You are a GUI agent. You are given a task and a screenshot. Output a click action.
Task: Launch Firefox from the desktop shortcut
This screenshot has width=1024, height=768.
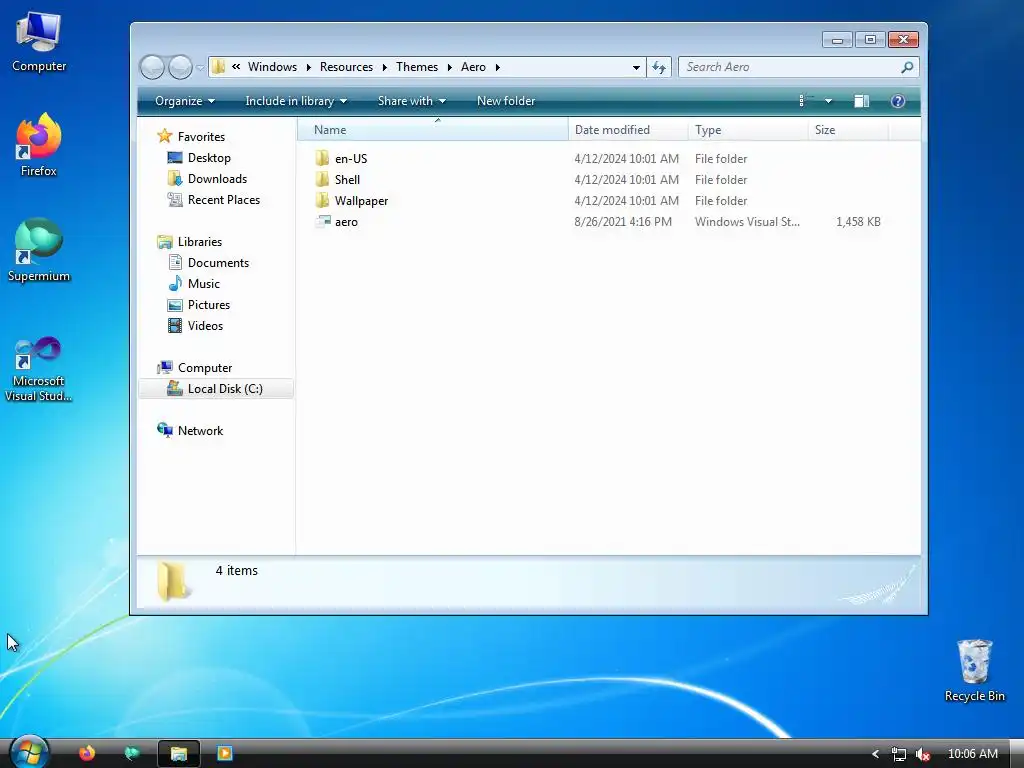[39, 145]
